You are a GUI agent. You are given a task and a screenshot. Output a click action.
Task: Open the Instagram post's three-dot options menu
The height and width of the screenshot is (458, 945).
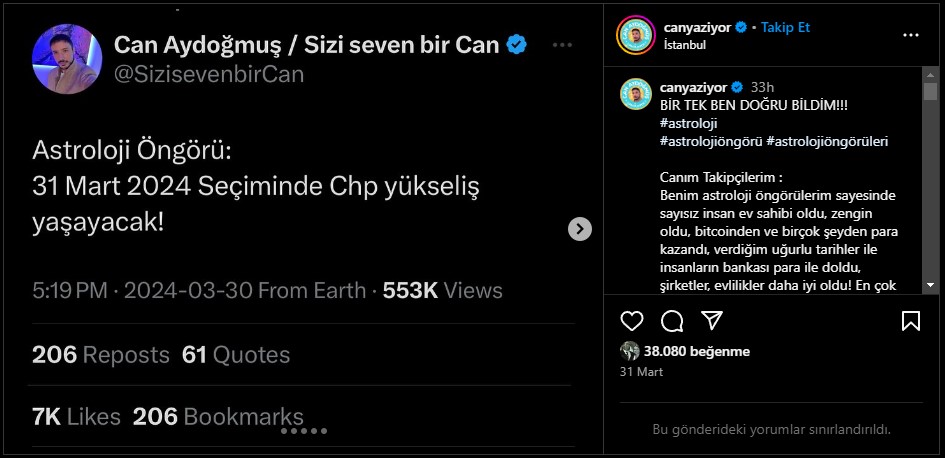click(910, 35)
